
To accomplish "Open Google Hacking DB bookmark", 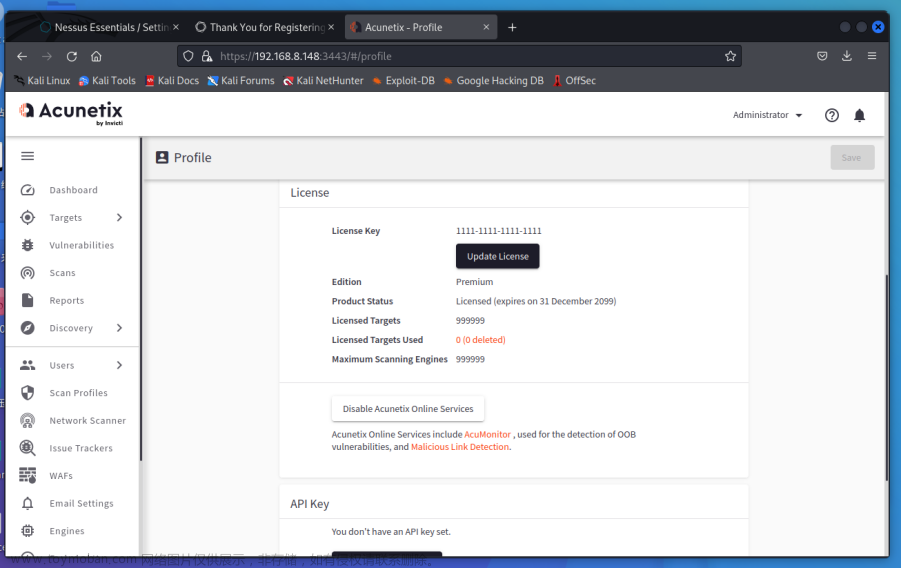I will pos(494,81).
